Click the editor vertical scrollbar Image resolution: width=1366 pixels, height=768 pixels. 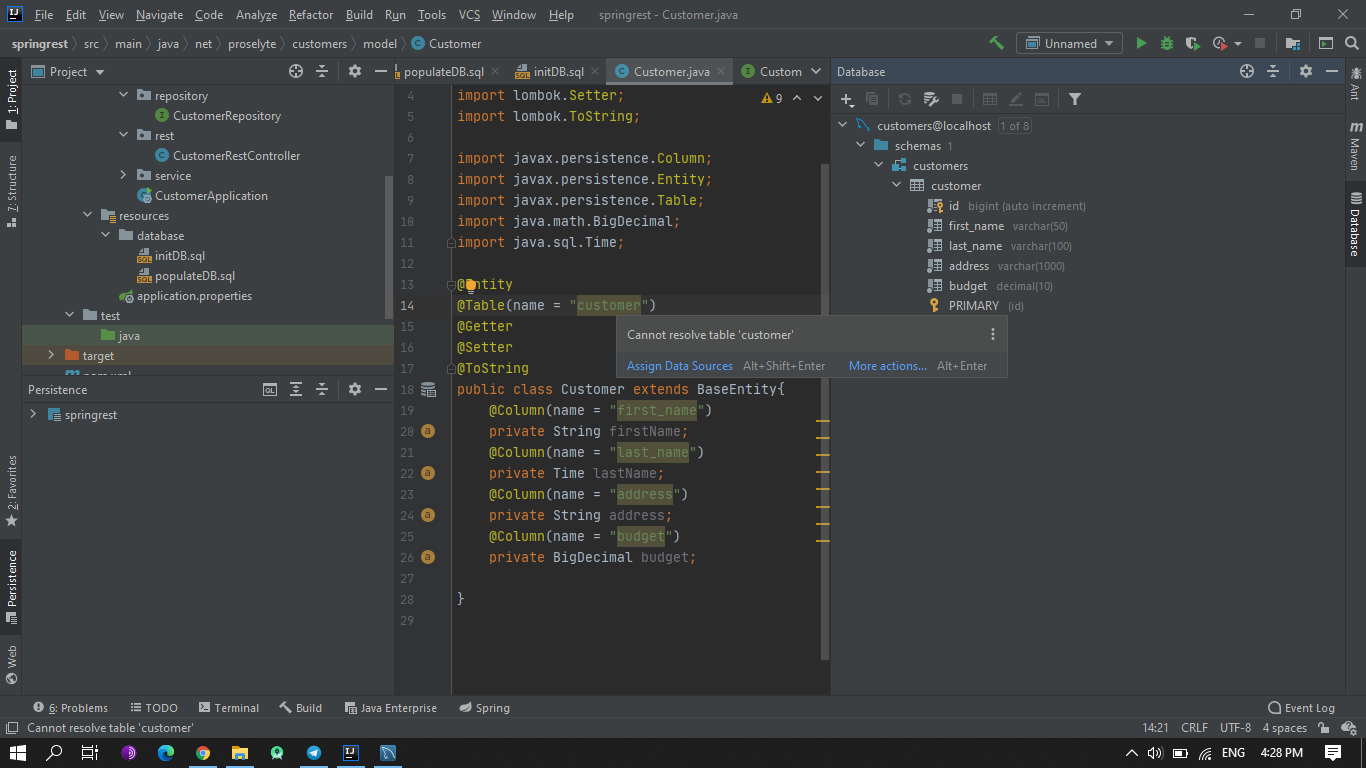825,410
